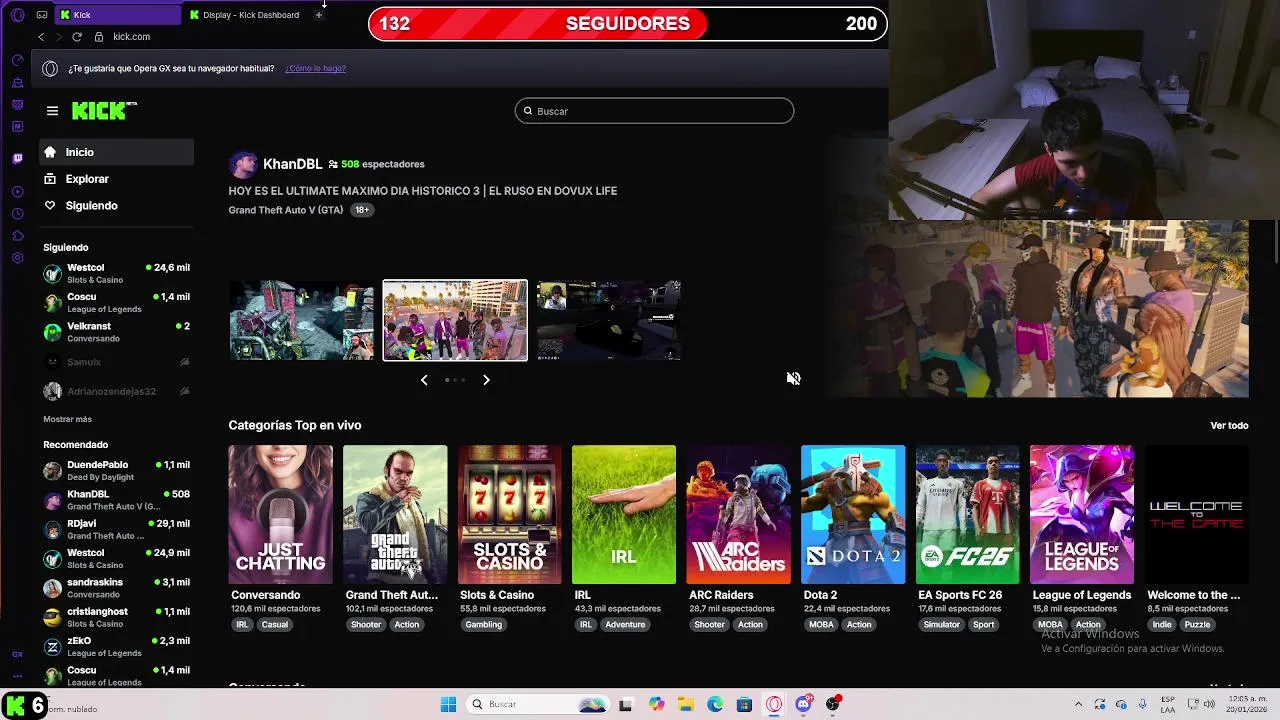The image size is (1280, 720).
Task: Open Microsoft Edge from the taskbar
Action: pyautogui.click(x=715, y=704)
